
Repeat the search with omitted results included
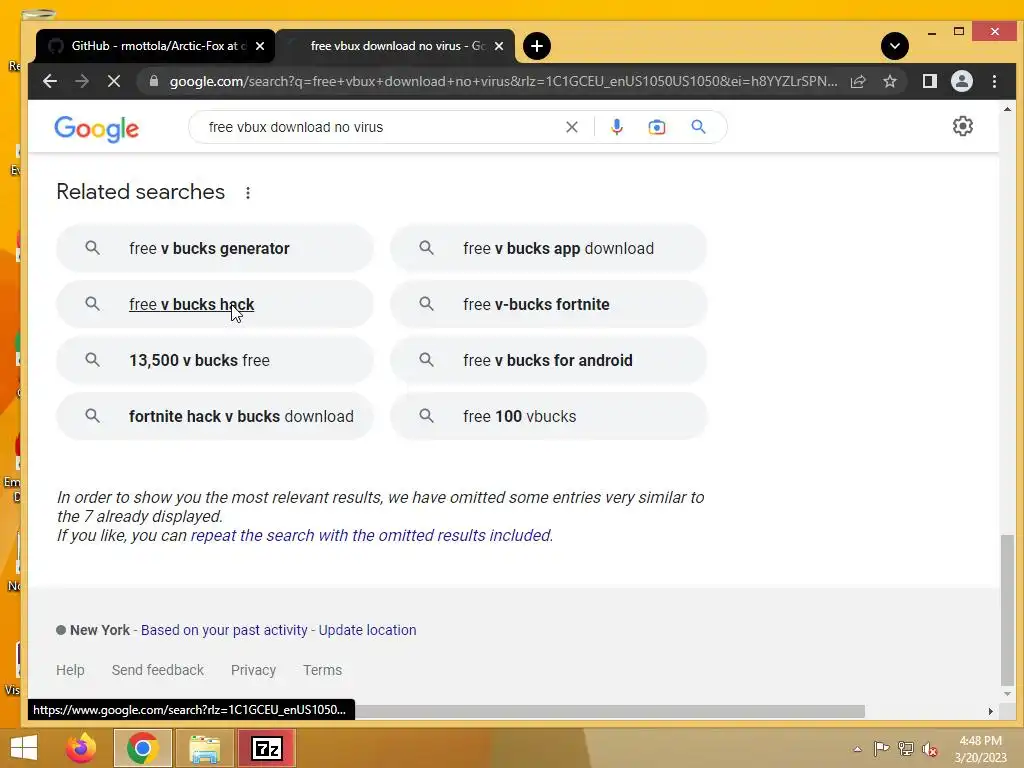coord(372,536)
